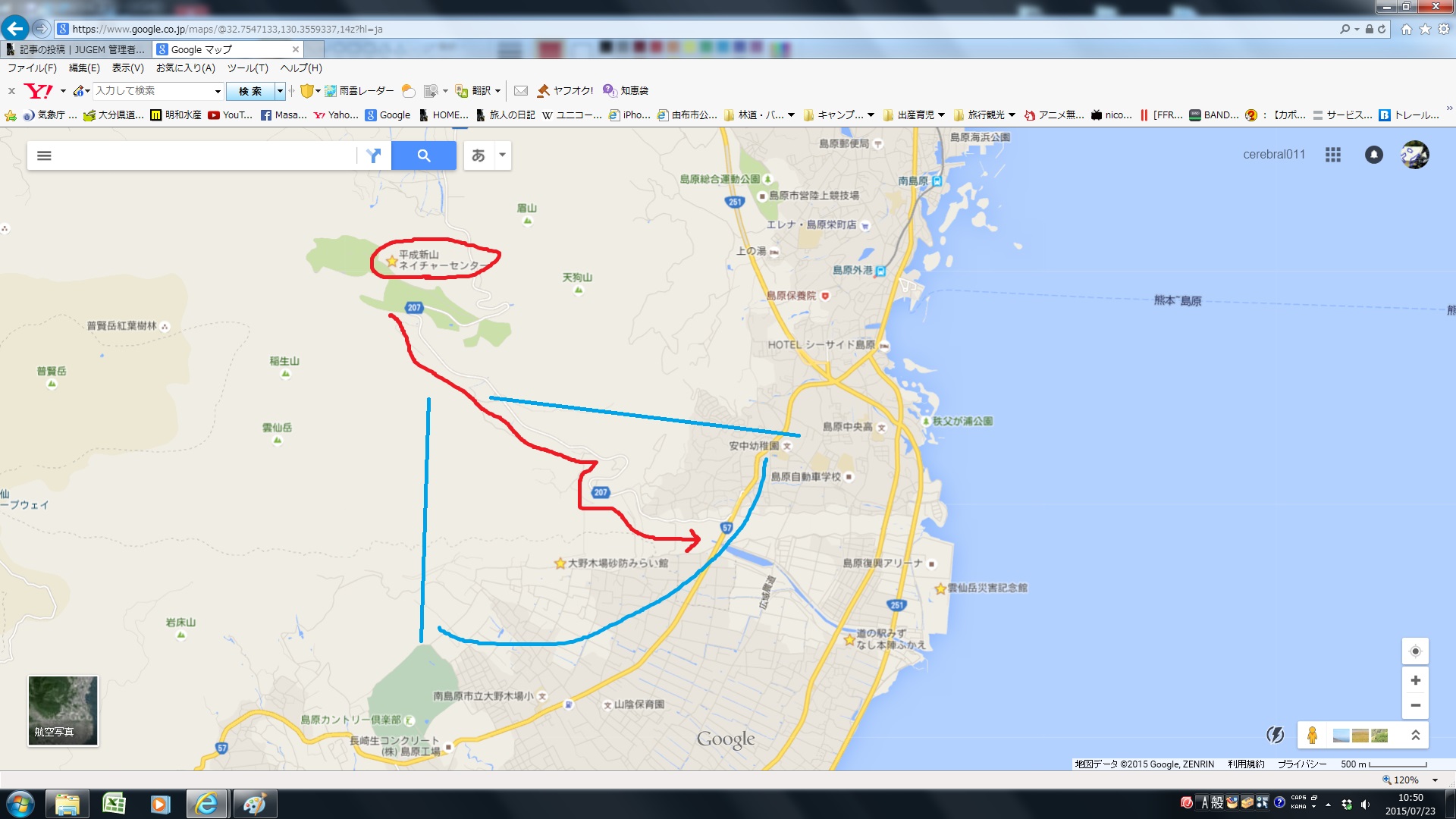This screenshot has width=1456, height=819.
Task: Open File Explorer from the taskbar
Action: pos(67,804)
